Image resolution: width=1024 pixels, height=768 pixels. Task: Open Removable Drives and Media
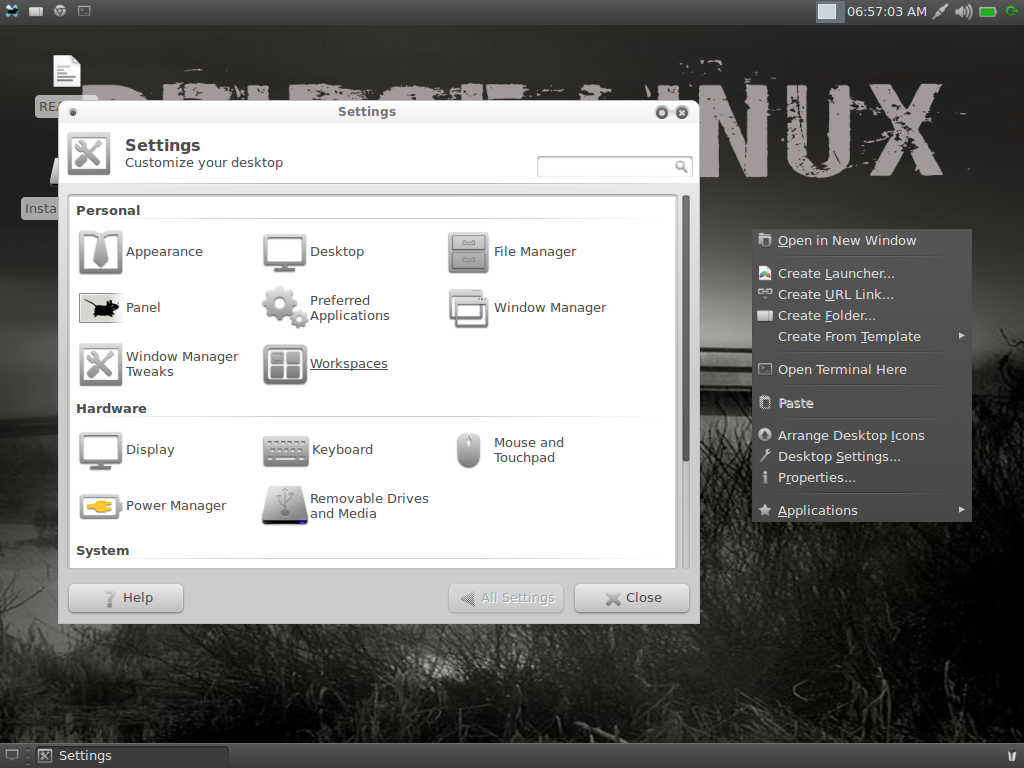284,506
